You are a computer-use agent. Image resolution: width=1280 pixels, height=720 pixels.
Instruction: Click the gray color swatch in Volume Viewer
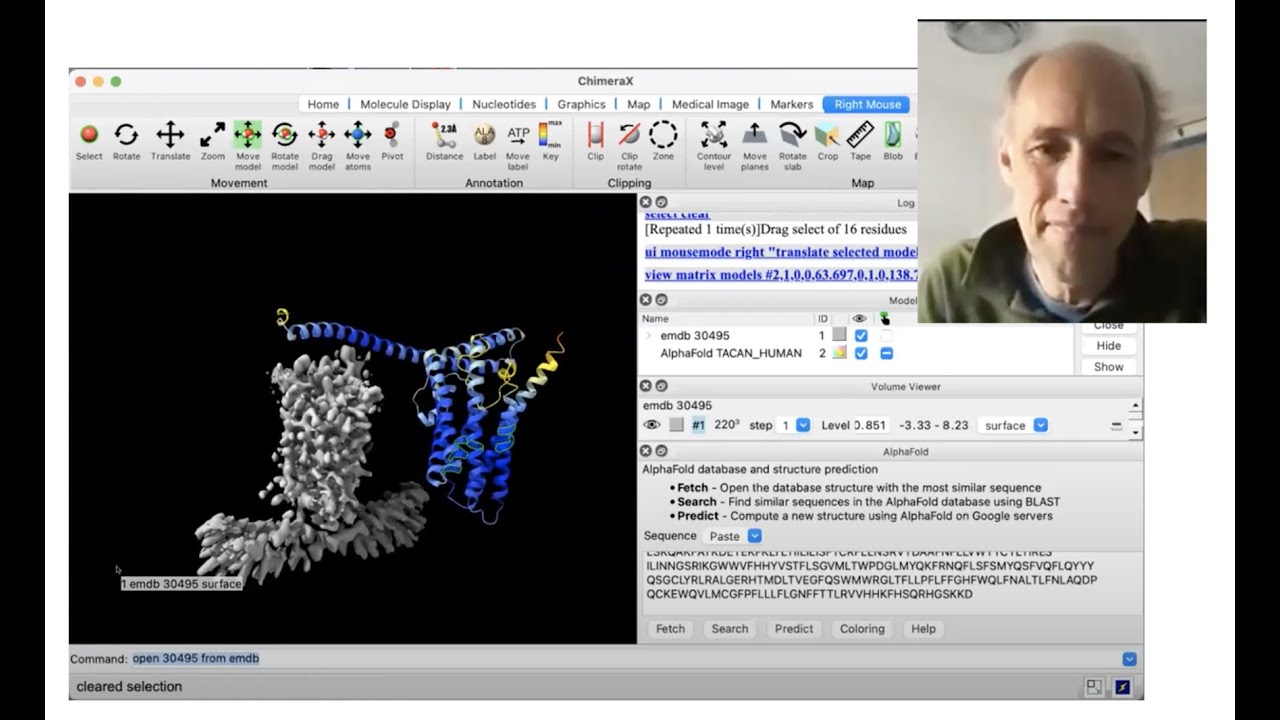676,425
